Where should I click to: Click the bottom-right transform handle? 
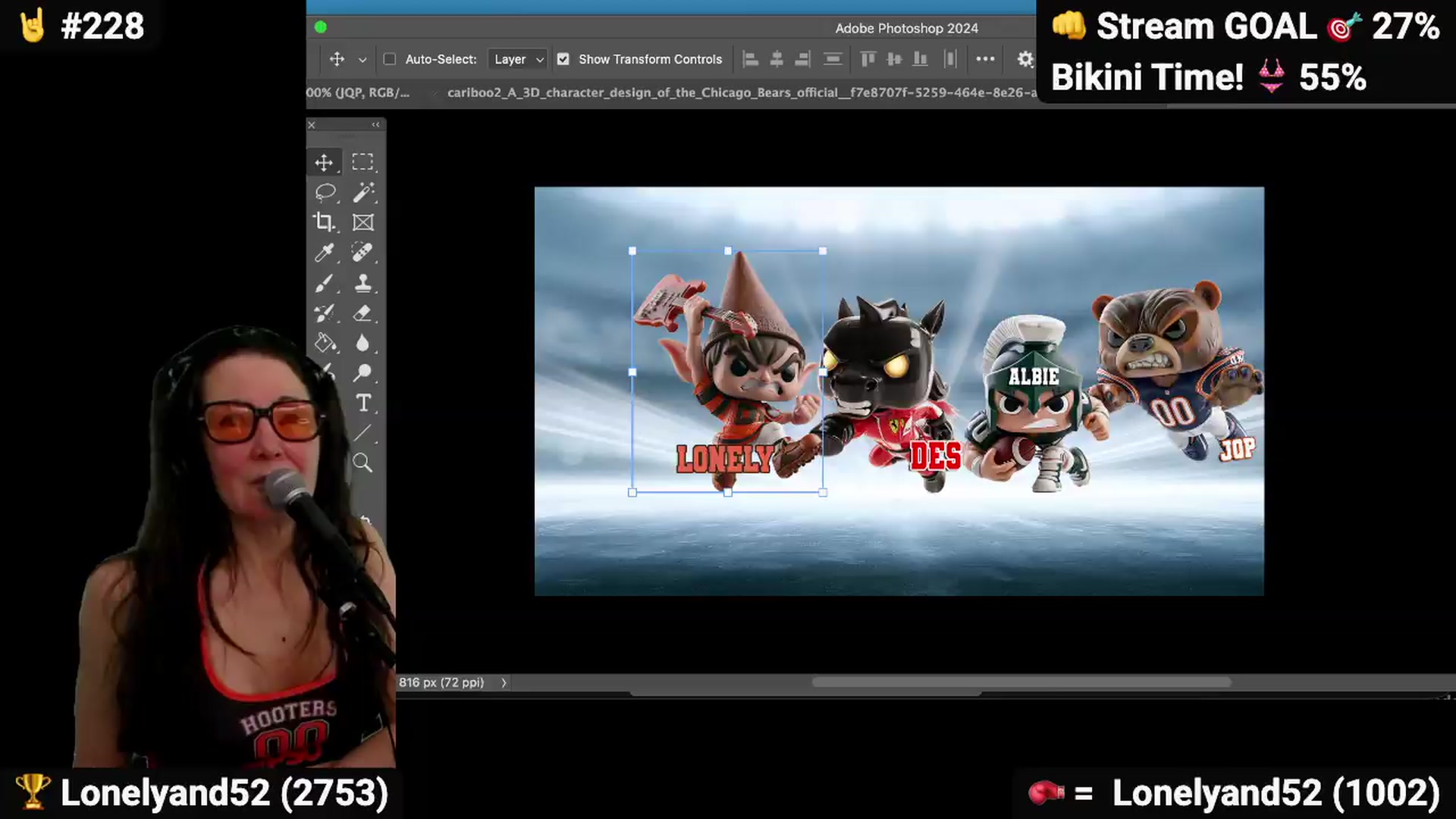coord(824,493)
